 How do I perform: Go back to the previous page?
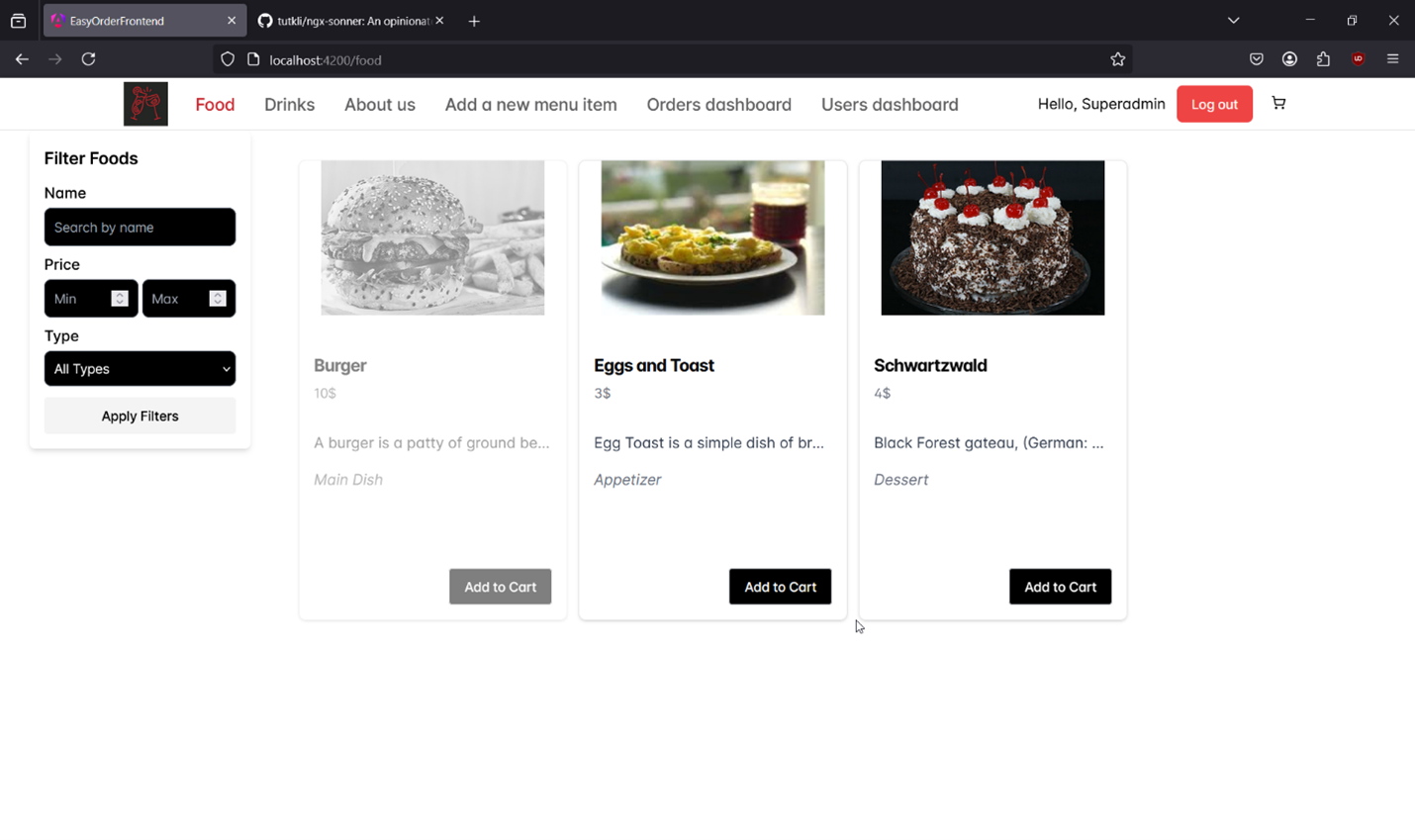22,59
